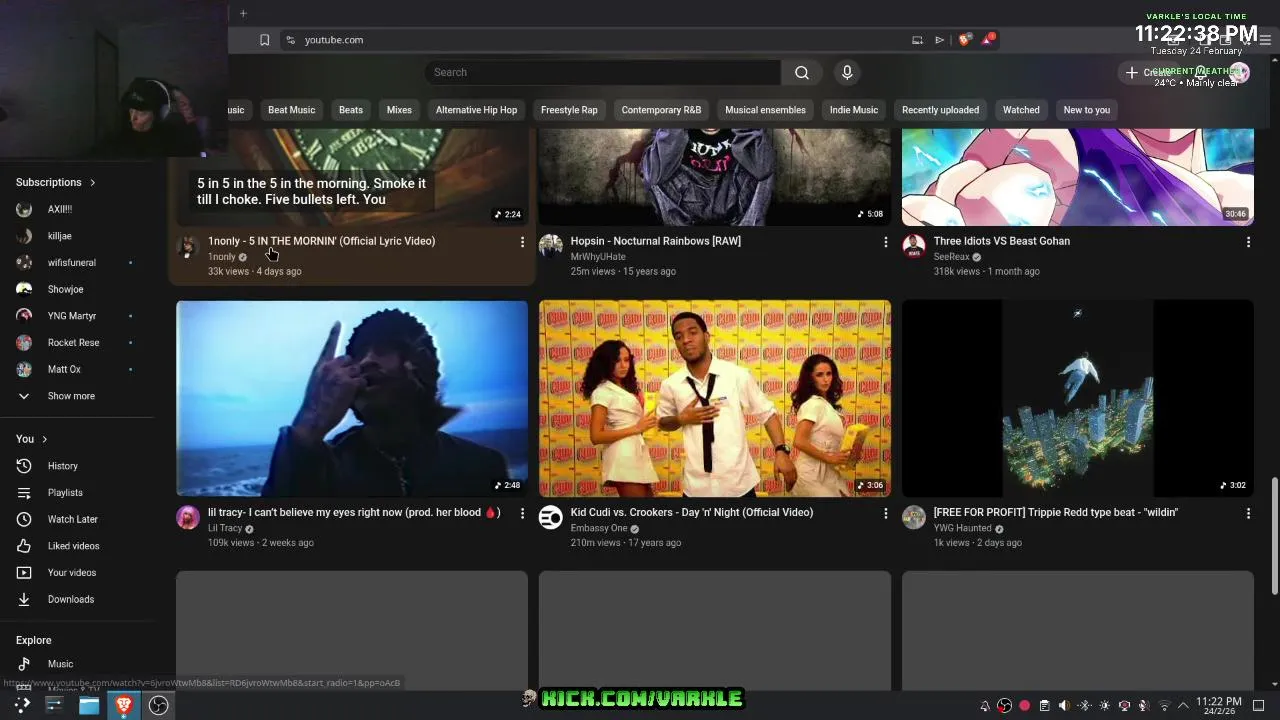Open killjae subscription channel

tap(76, 236)
